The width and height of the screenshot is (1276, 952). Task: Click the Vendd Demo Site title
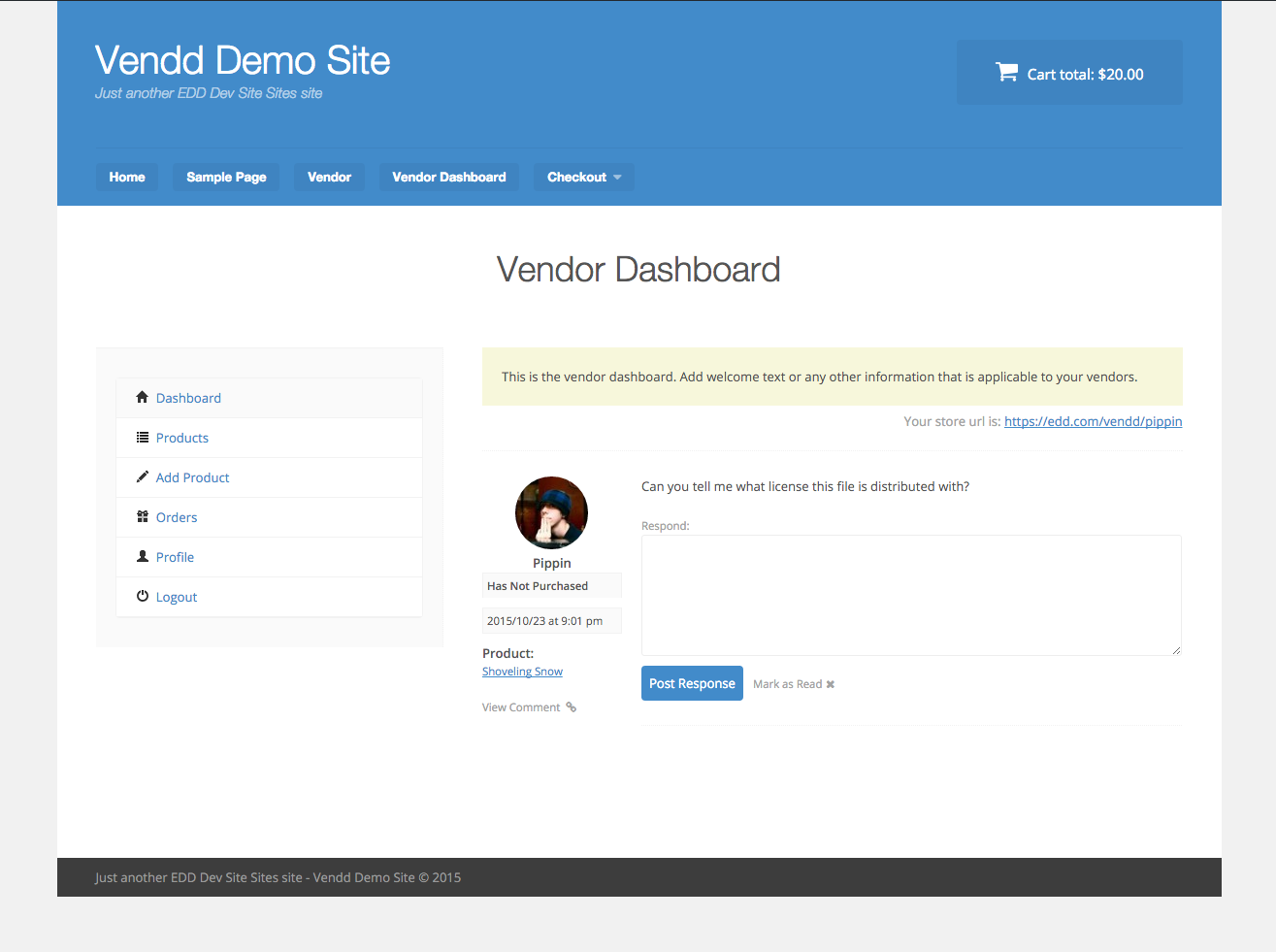(x=243, y=60)
